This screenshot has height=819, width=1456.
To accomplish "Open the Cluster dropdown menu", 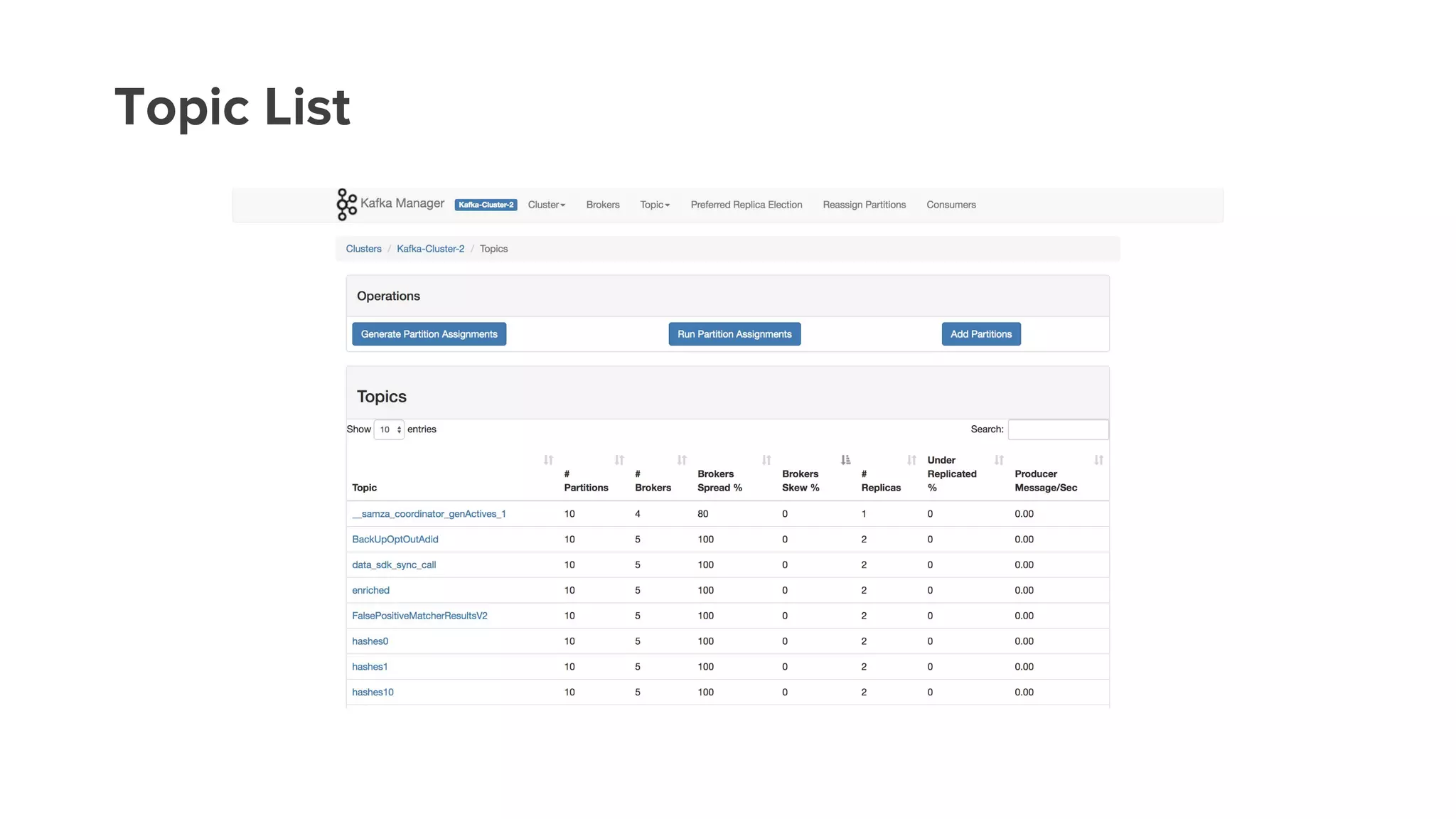I will (x=546, y=205).
